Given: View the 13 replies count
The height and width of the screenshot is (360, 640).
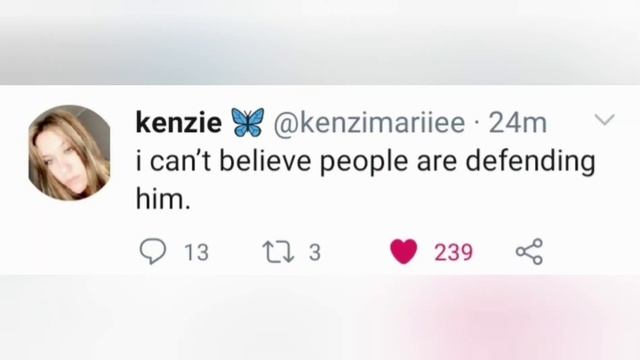Looking at the screenshot, I should [196, 252].
